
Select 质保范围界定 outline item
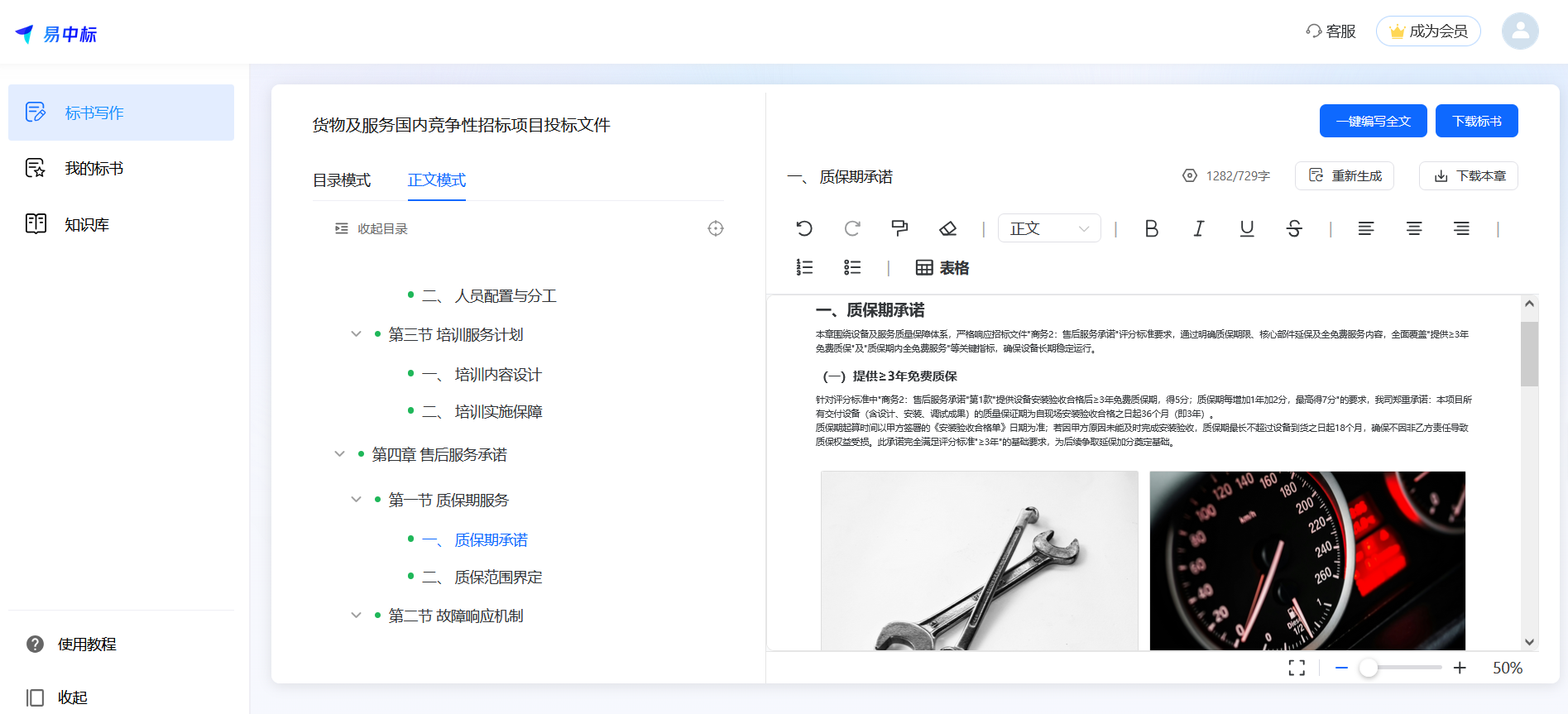pos(482,577)
